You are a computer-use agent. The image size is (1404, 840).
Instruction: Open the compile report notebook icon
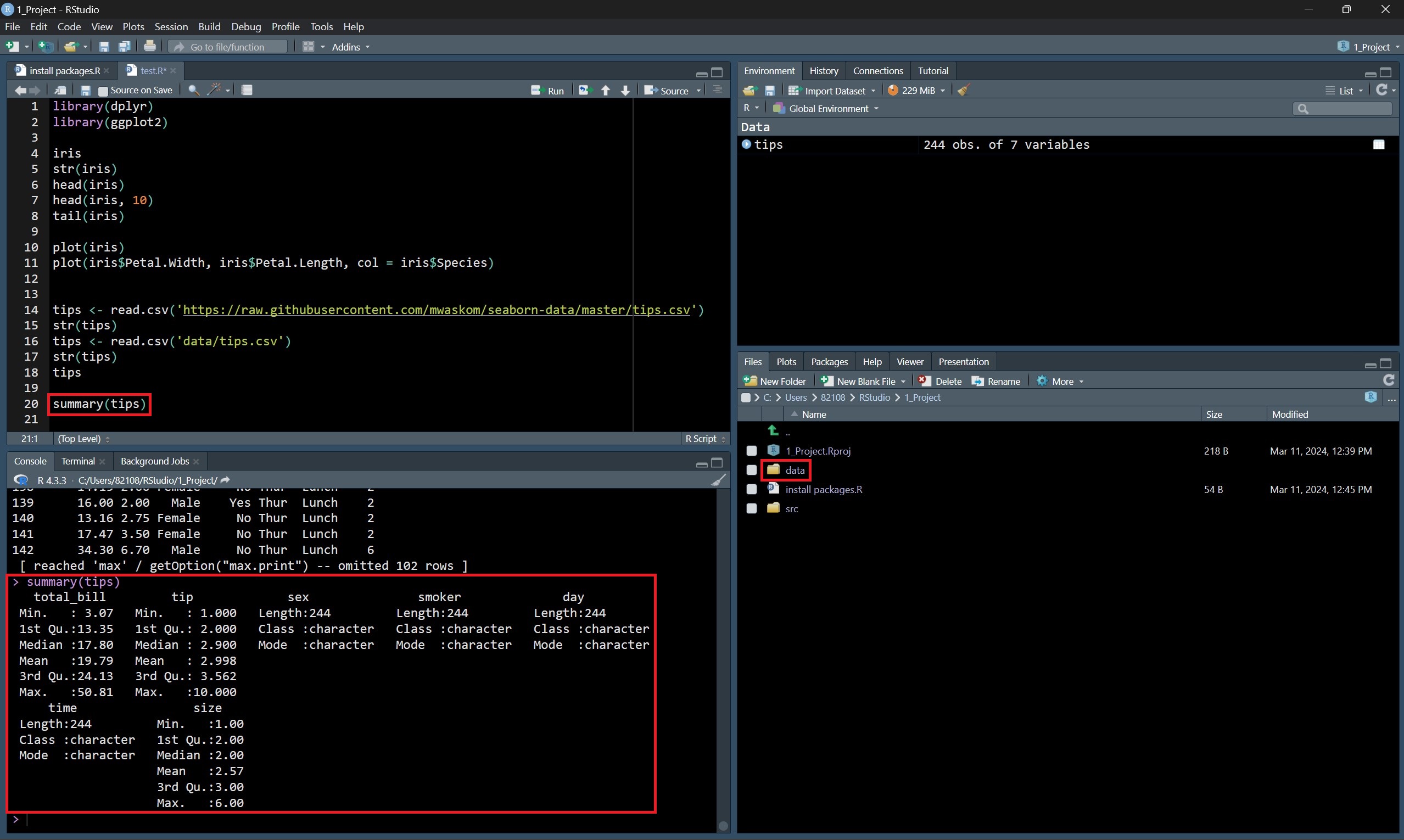pyautogui.click(x=247, y=90)
